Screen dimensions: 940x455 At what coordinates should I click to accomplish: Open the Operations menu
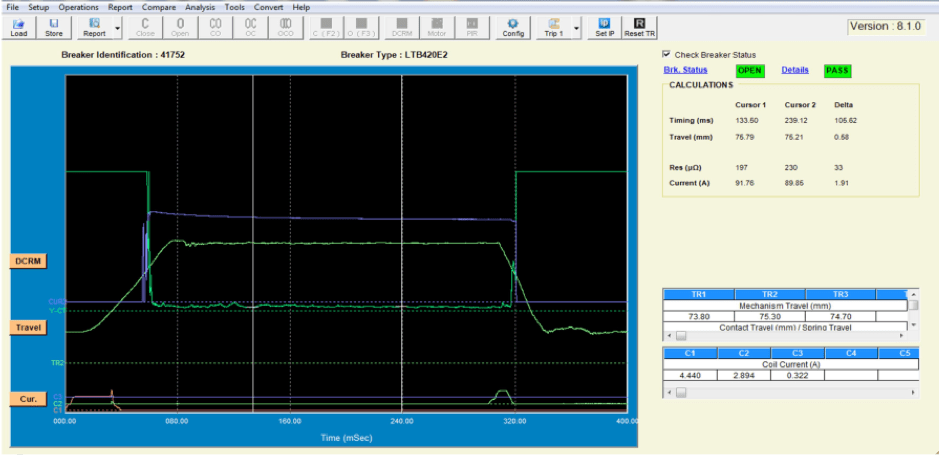(78, 7)
